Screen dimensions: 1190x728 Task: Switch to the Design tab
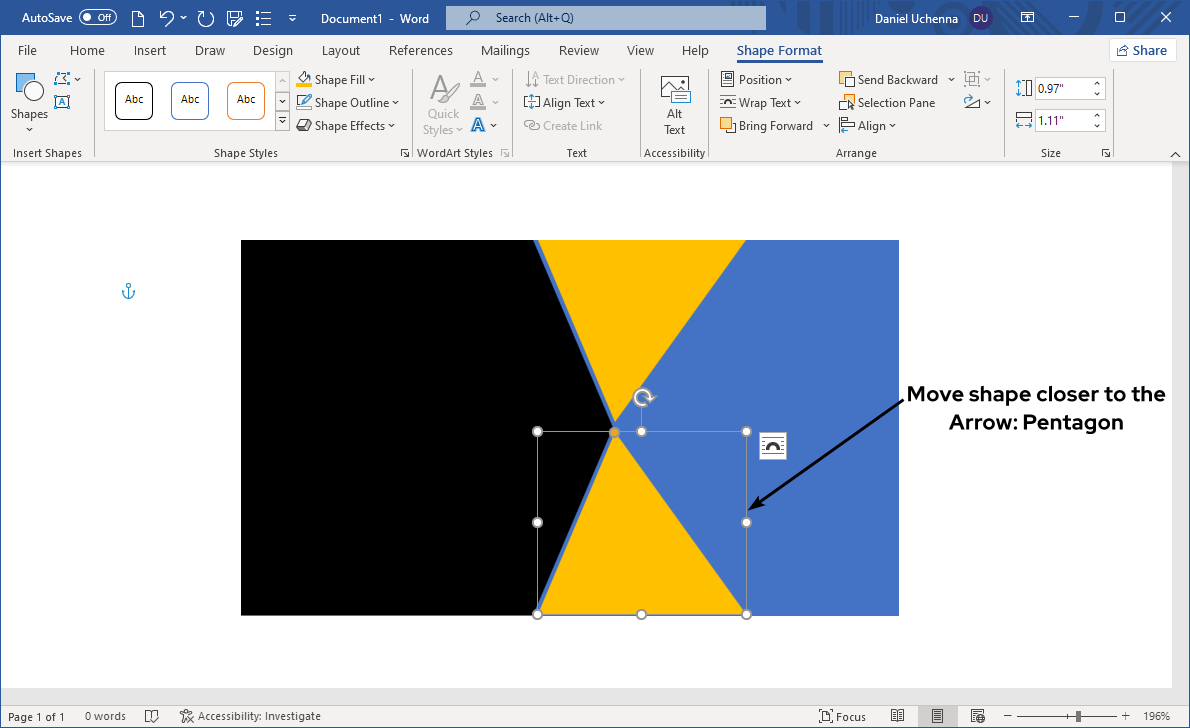point(273,51)
